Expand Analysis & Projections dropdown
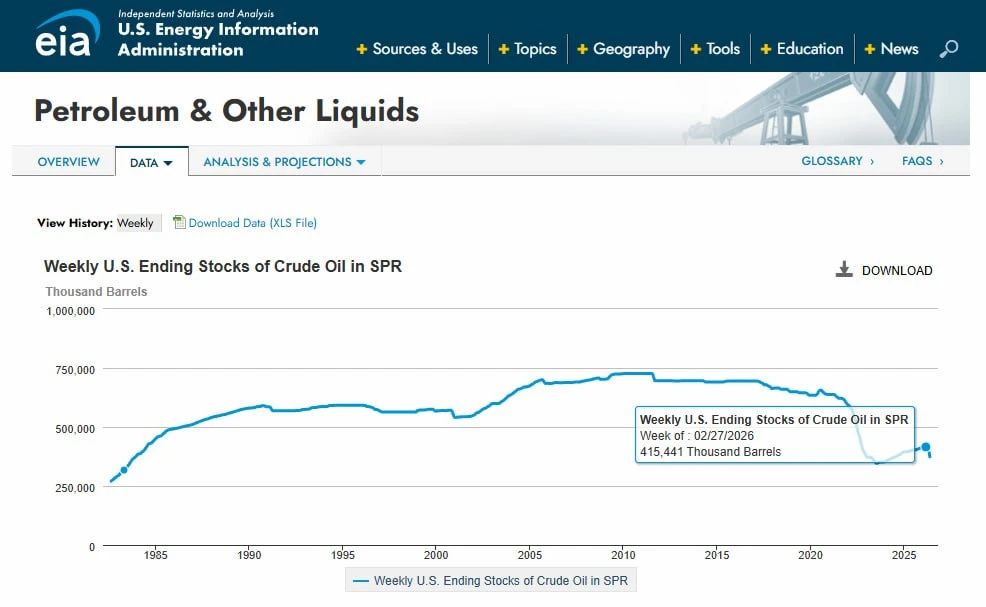 pyautogui.click(x=284, y=162)
